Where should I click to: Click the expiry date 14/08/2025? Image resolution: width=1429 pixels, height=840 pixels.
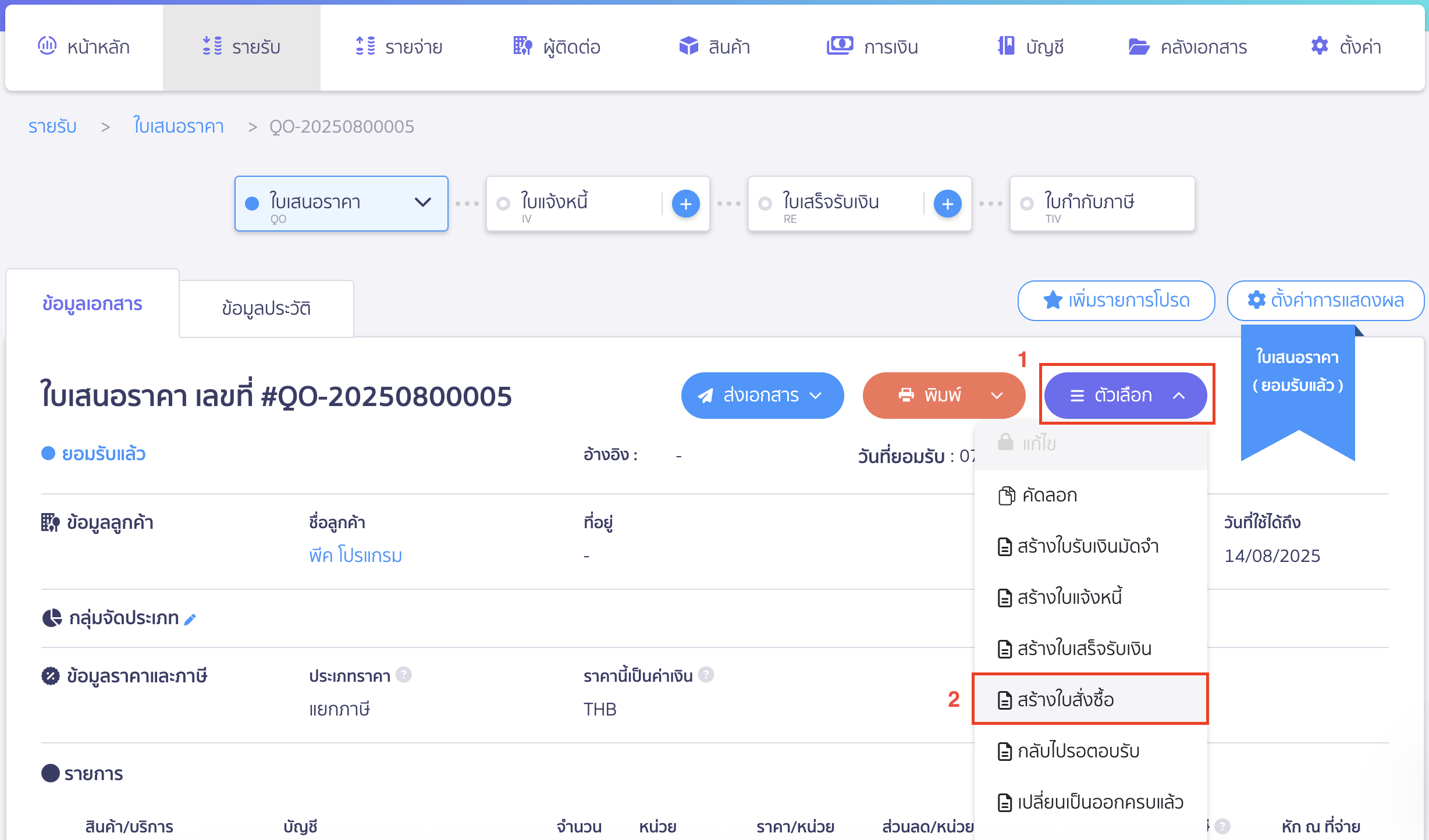pos(1272,556)
